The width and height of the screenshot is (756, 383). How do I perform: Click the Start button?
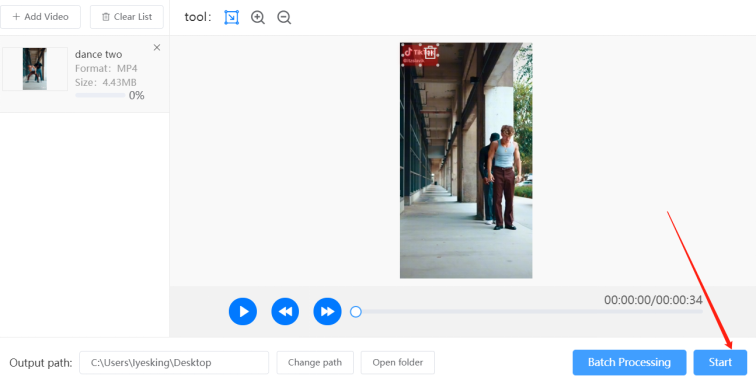(720, 363)
